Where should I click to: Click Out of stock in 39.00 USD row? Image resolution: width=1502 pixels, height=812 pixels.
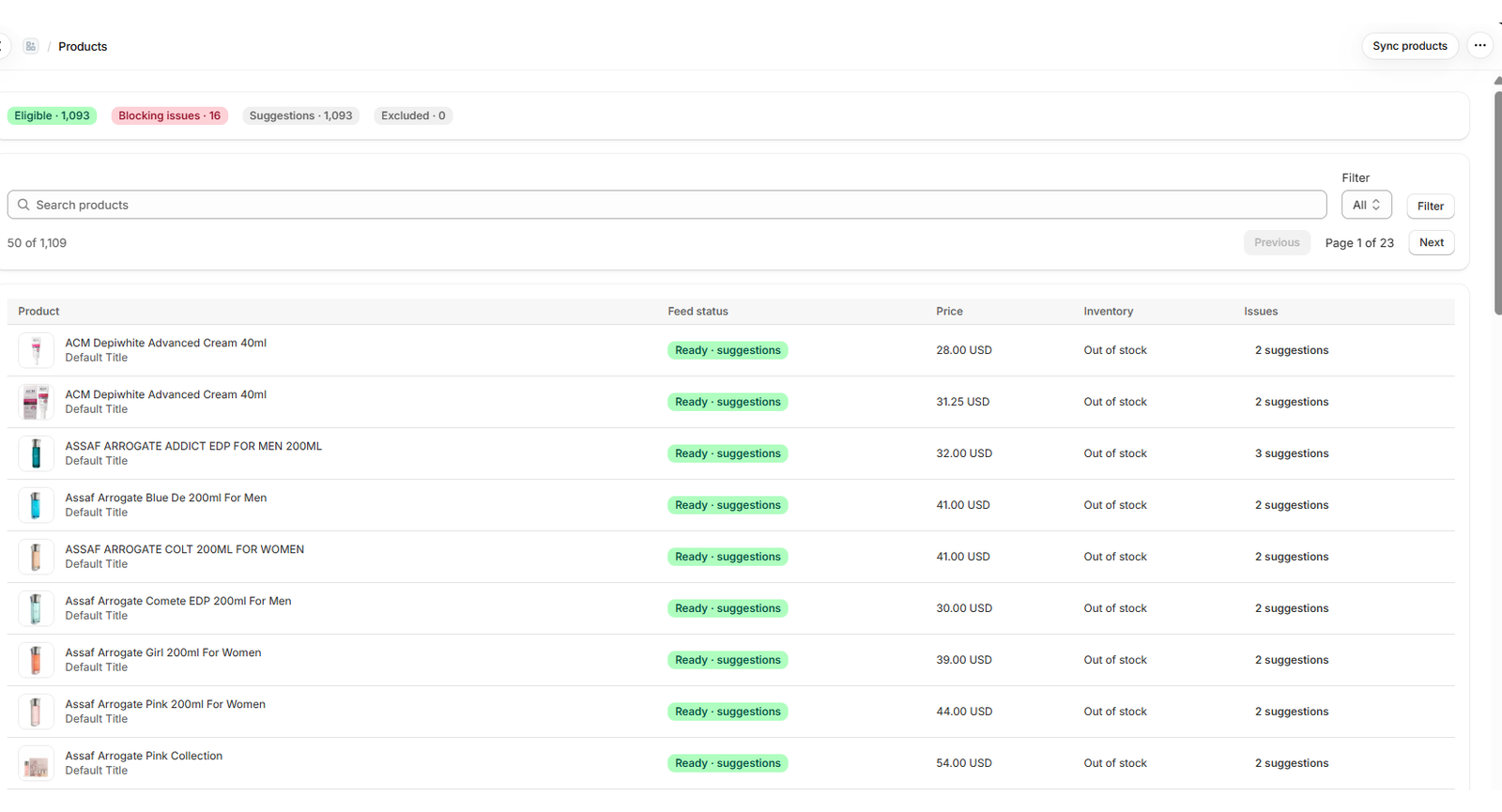point(1115,660)
